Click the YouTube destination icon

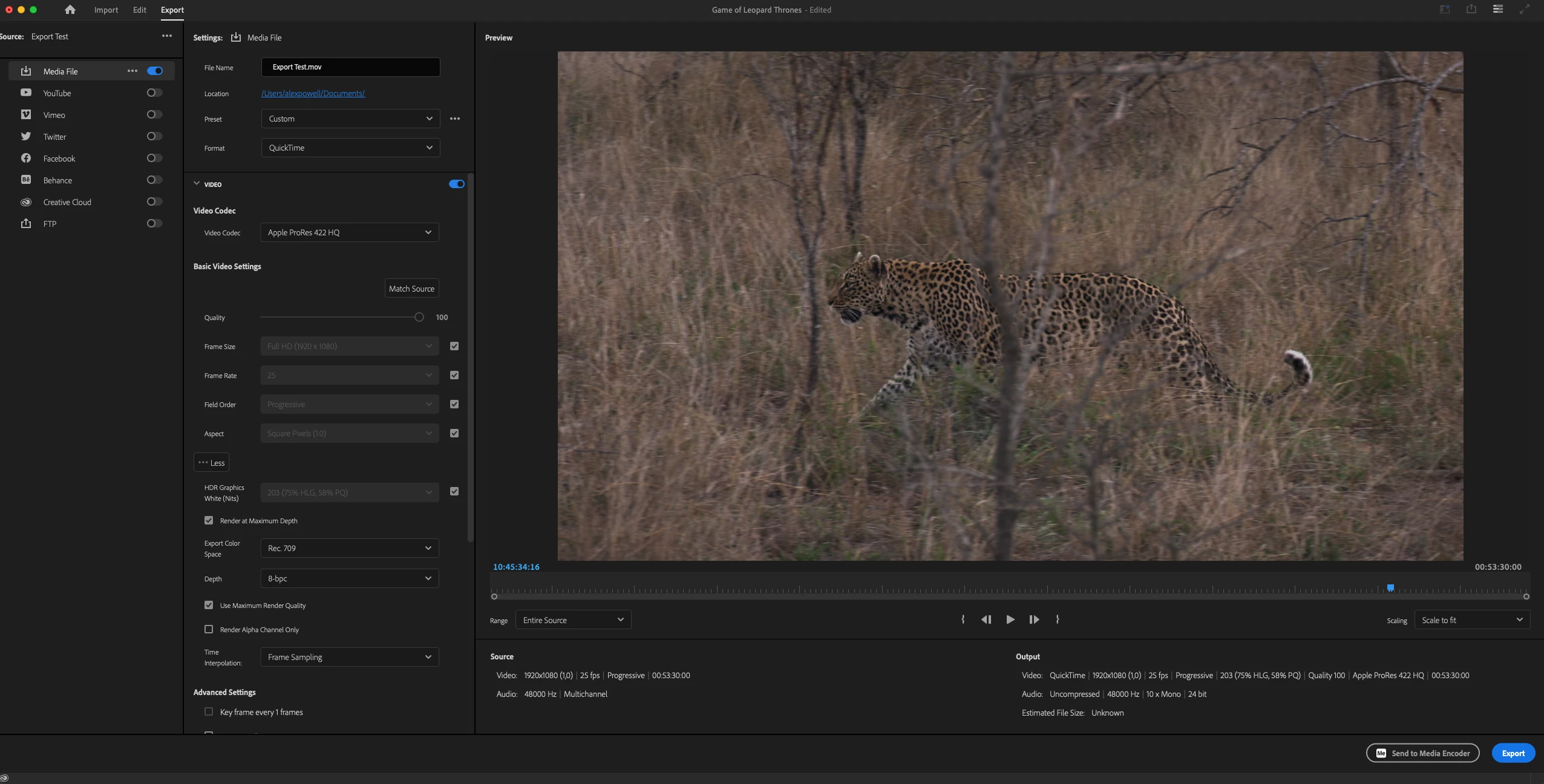[26, 93]
